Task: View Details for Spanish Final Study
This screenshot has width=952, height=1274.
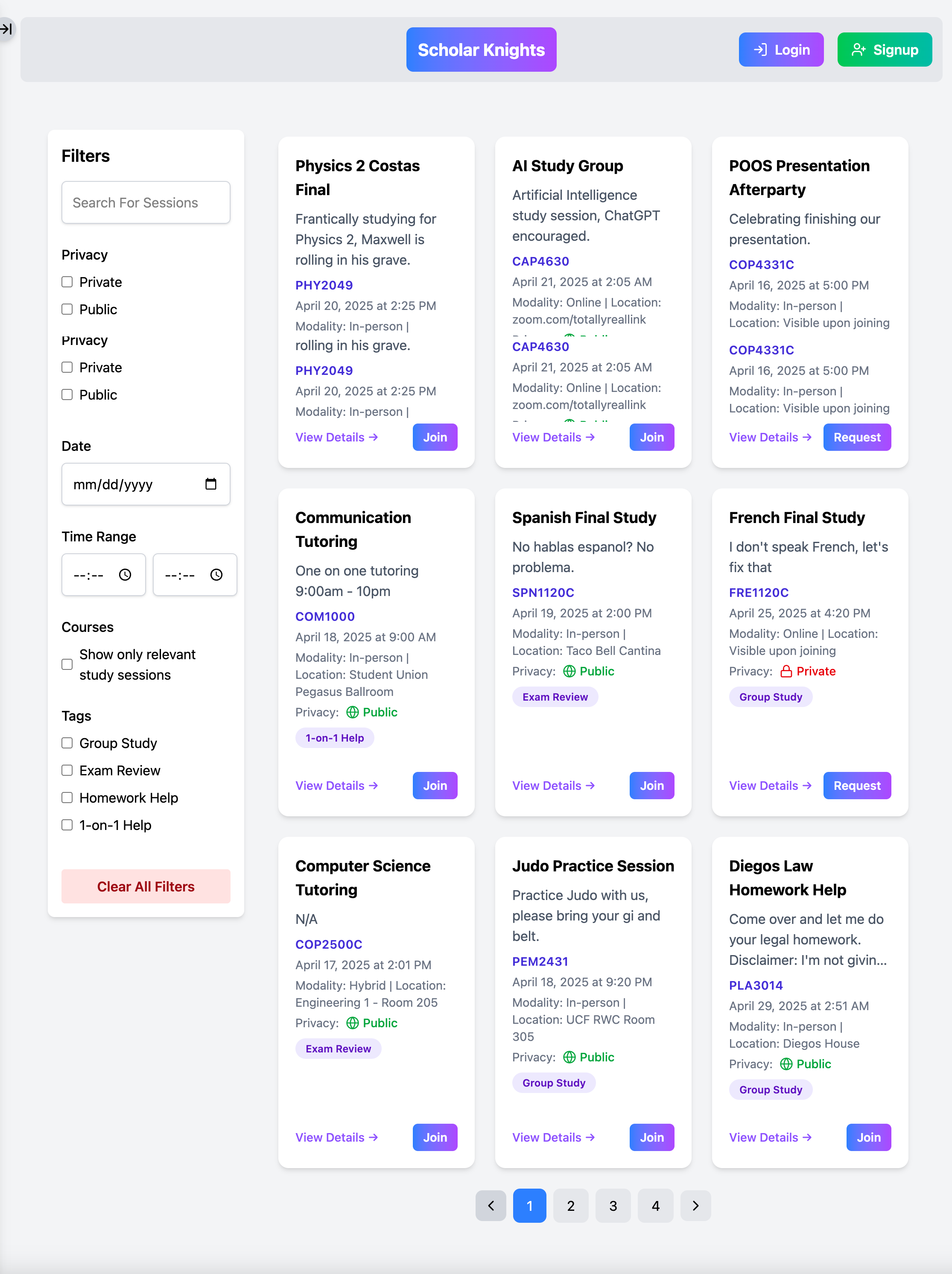Action: coord(553,786)
